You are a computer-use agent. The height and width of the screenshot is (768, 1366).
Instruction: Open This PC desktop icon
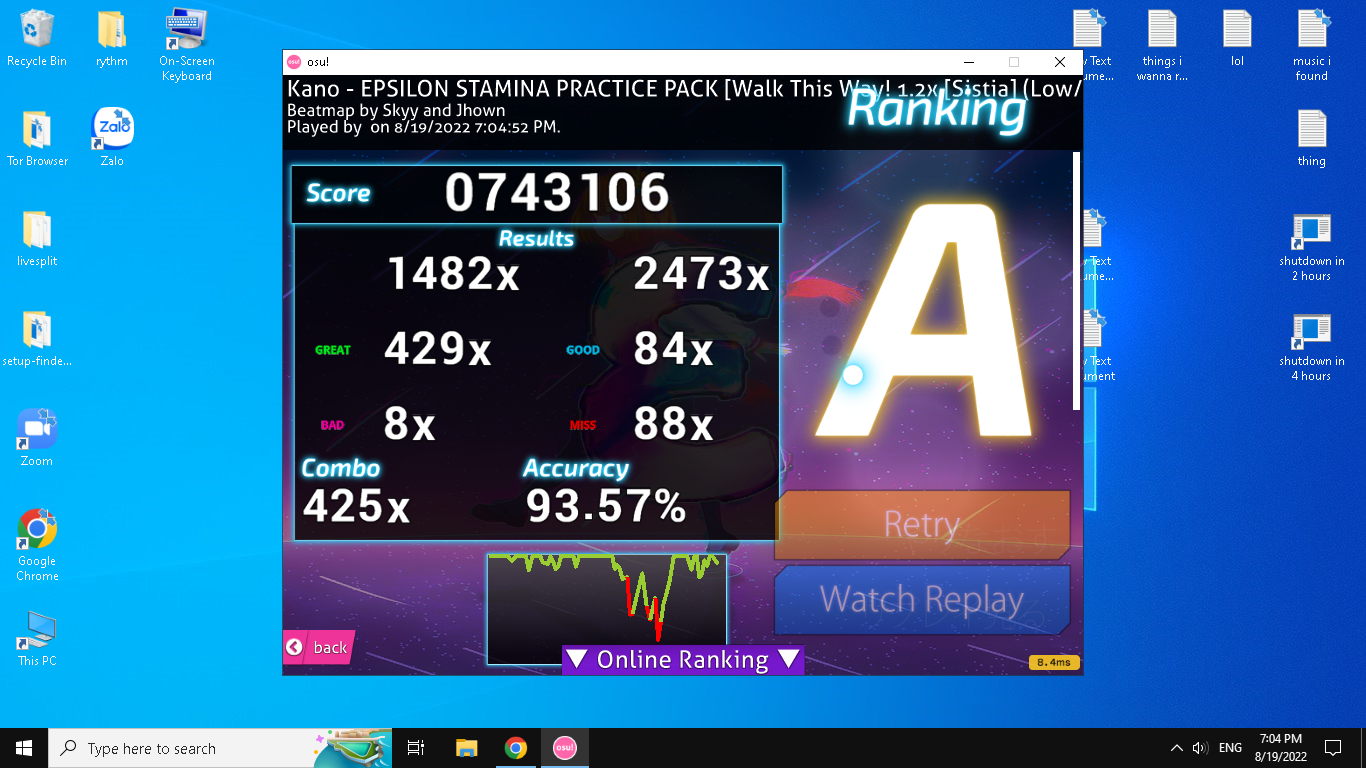(37, 638)
